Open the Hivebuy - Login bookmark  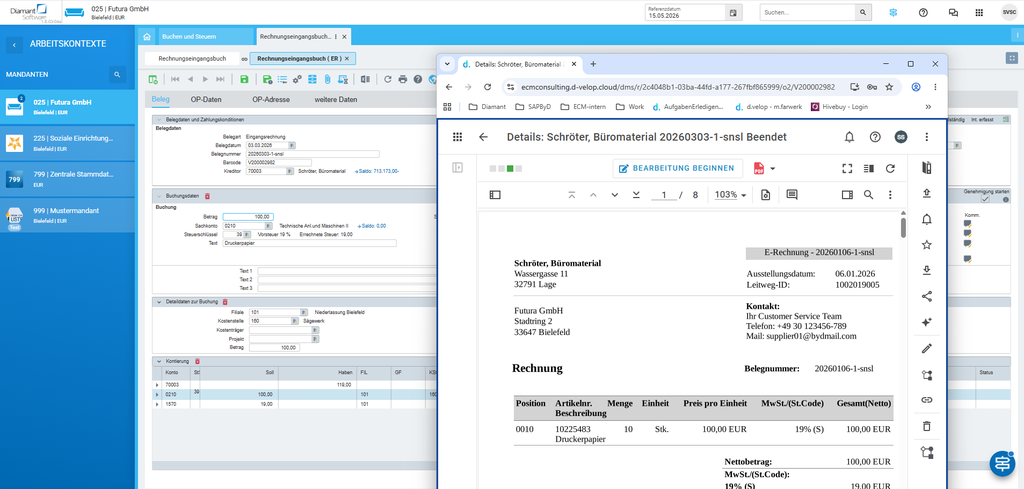coord(839,106)
